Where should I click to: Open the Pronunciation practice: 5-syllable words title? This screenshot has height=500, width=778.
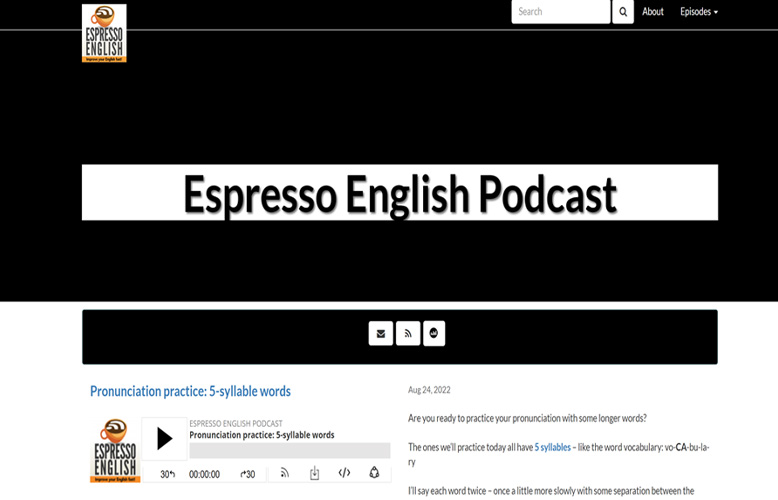tap(190, 391)
